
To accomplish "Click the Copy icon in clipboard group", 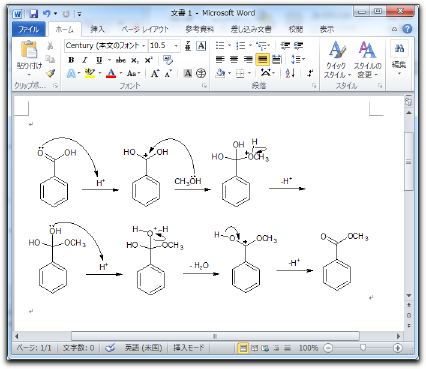I will [x=50, y=59].
